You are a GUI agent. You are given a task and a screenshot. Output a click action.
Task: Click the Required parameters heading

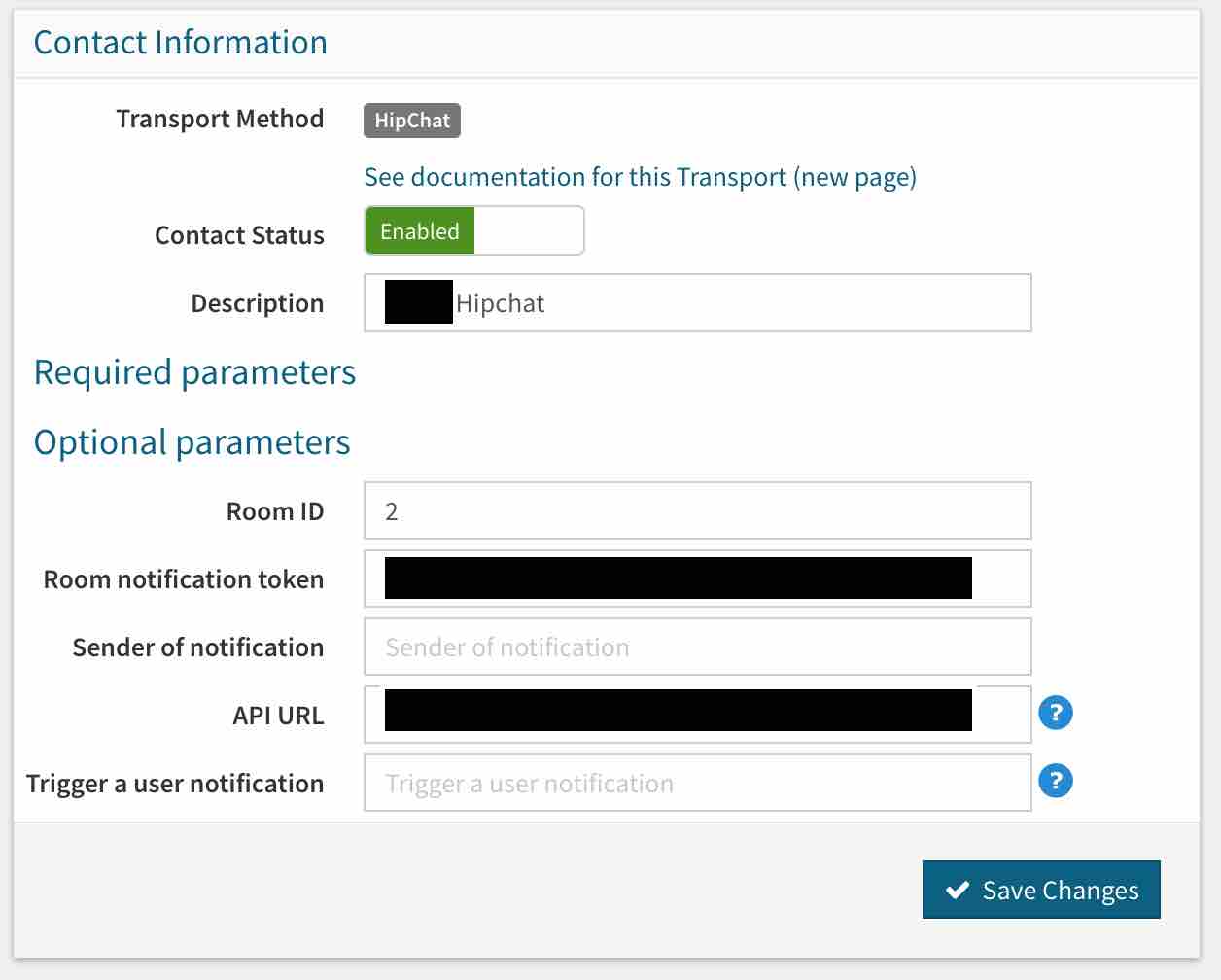194,372
